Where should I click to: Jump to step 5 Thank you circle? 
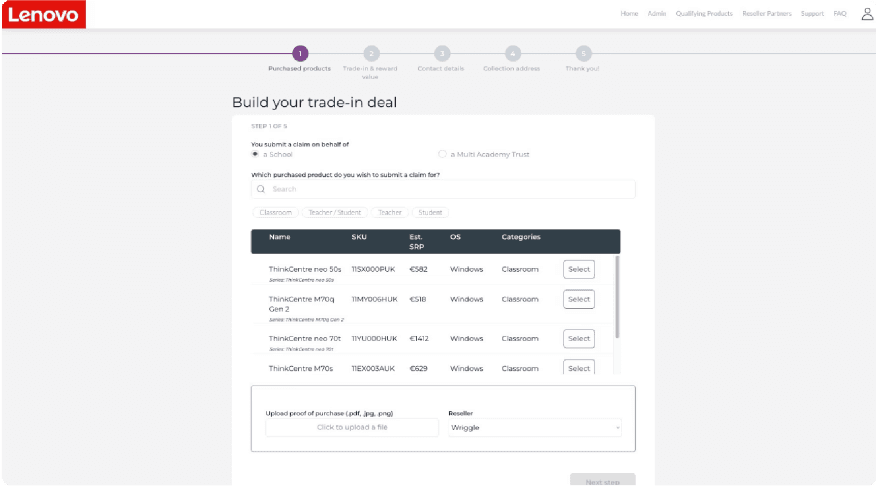[583, 54]
